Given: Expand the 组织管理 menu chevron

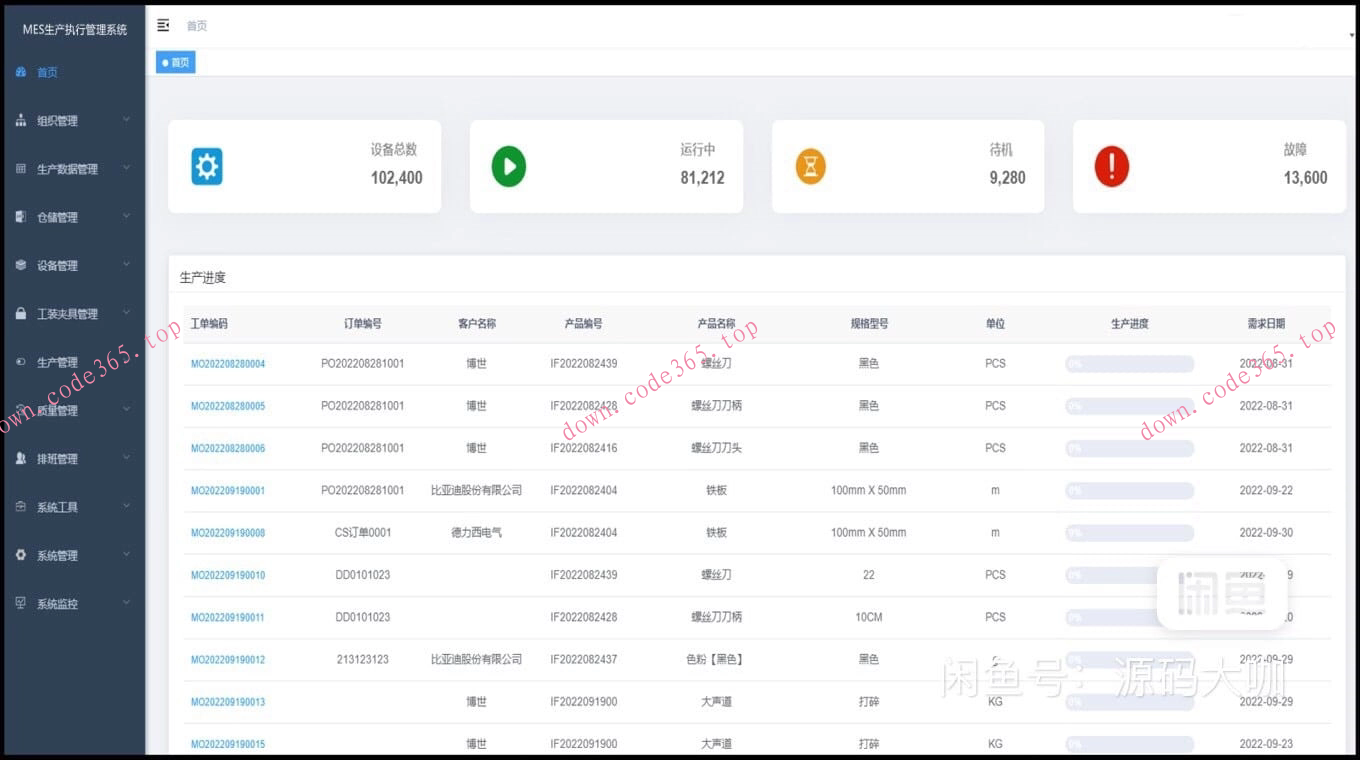Looking at the screenshot, I should (x=126, y=120).
